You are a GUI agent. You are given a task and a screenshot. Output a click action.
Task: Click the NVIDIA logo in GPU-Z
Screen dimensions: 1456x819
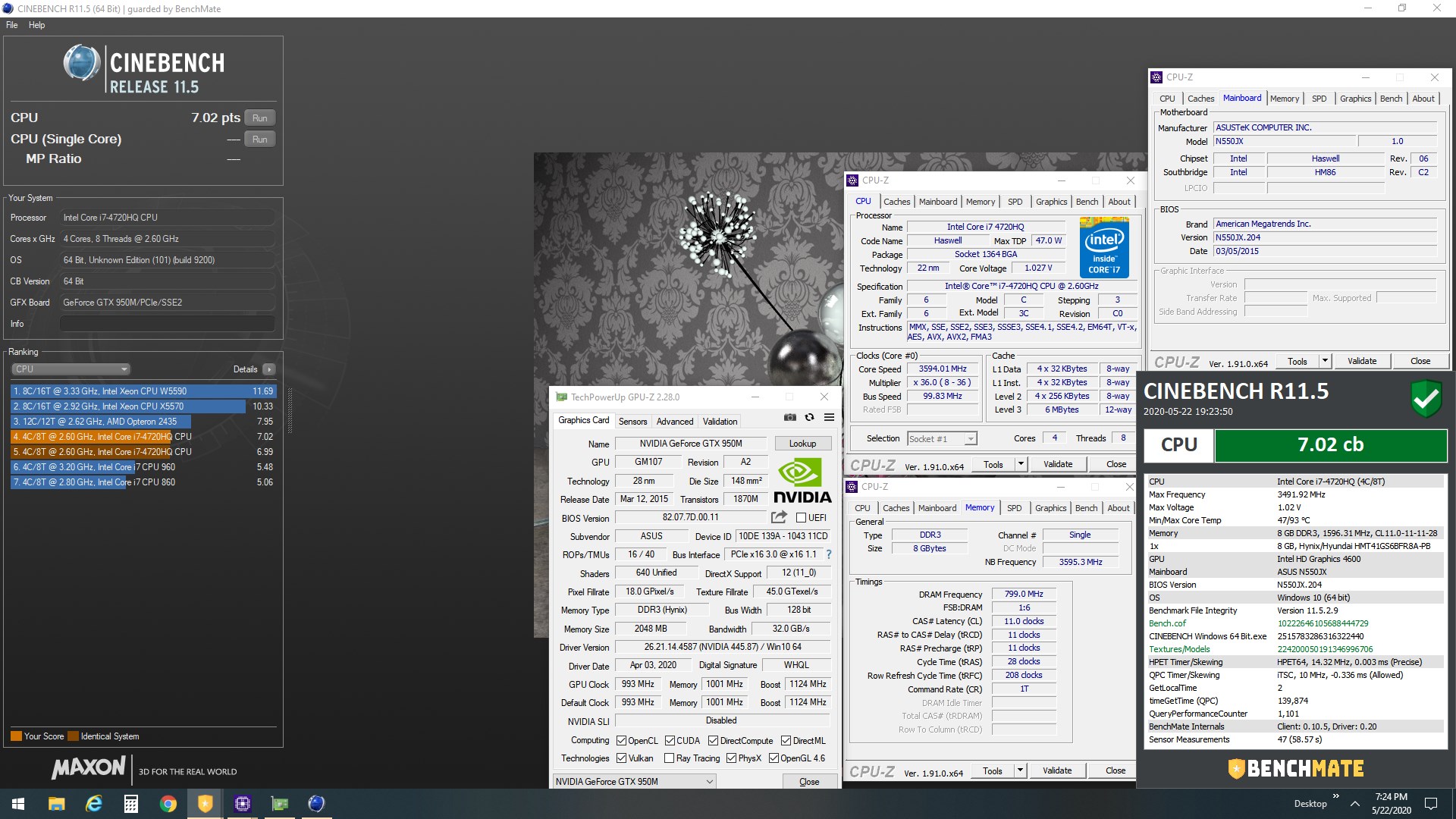click(802, 481)
